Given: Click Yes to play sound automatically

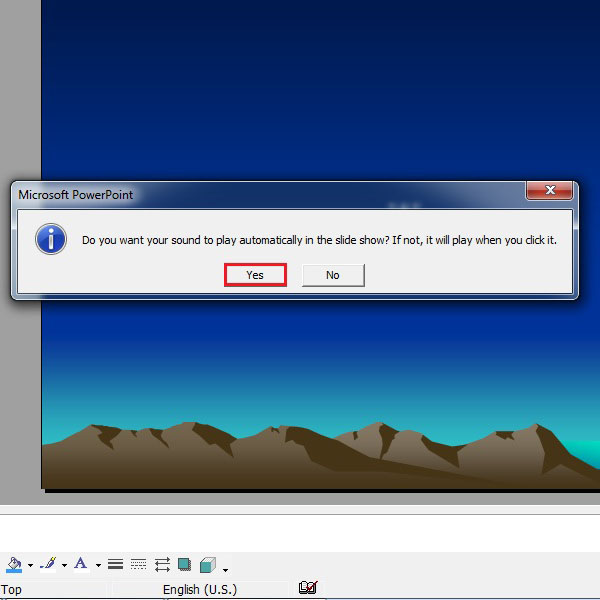Looking at the screenshot, I should (255, 275).
